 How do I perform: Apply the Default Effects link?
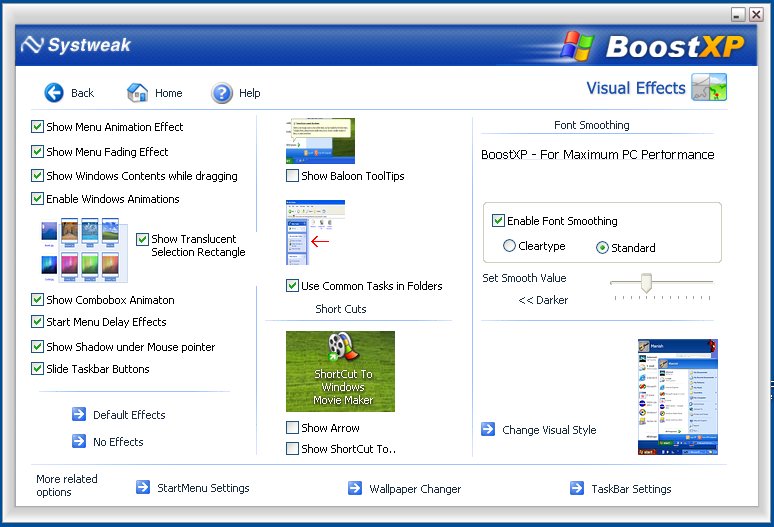(129, 415)
